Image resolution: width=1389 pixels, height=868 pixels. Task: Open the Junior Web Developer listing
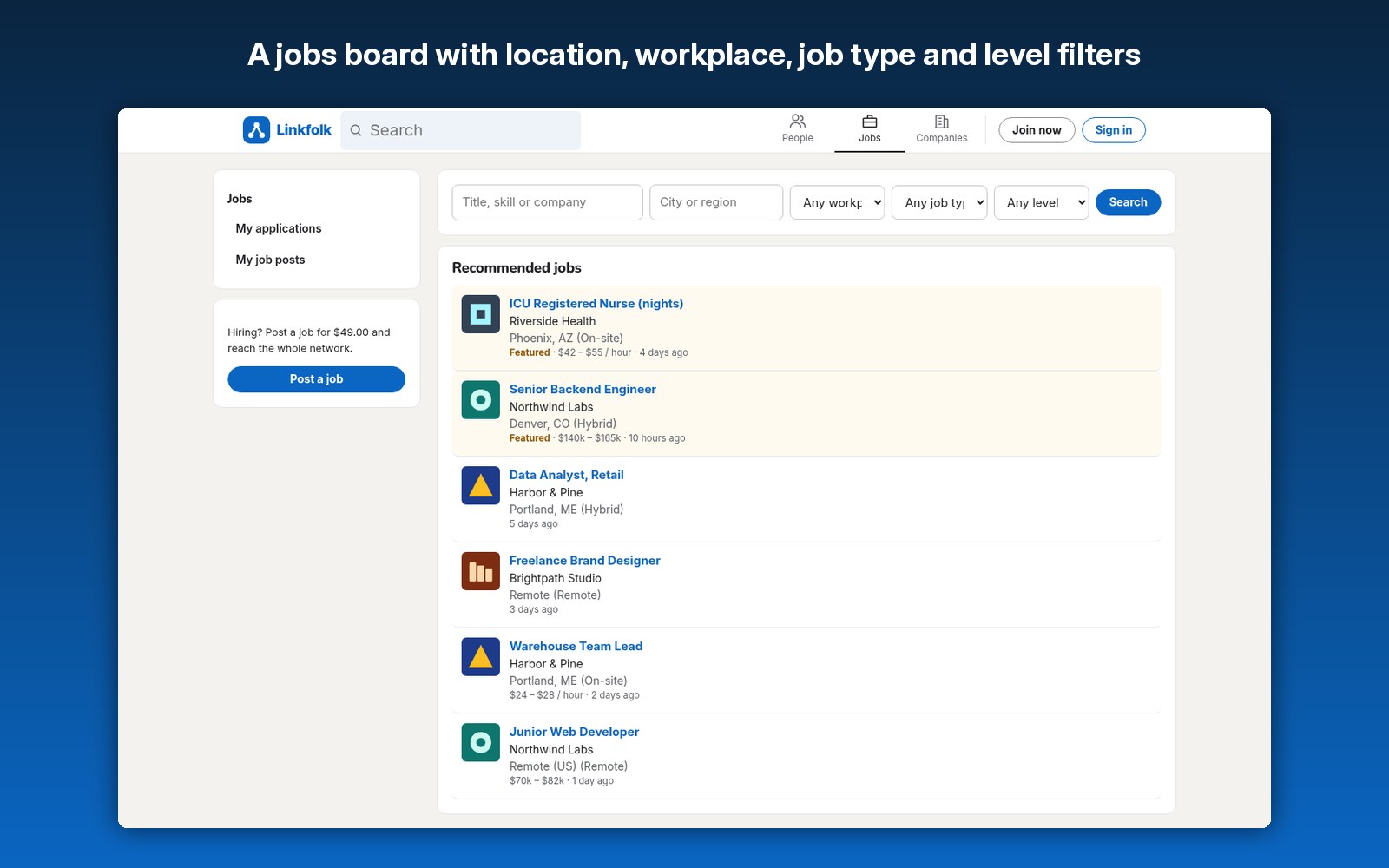point(575,733)
